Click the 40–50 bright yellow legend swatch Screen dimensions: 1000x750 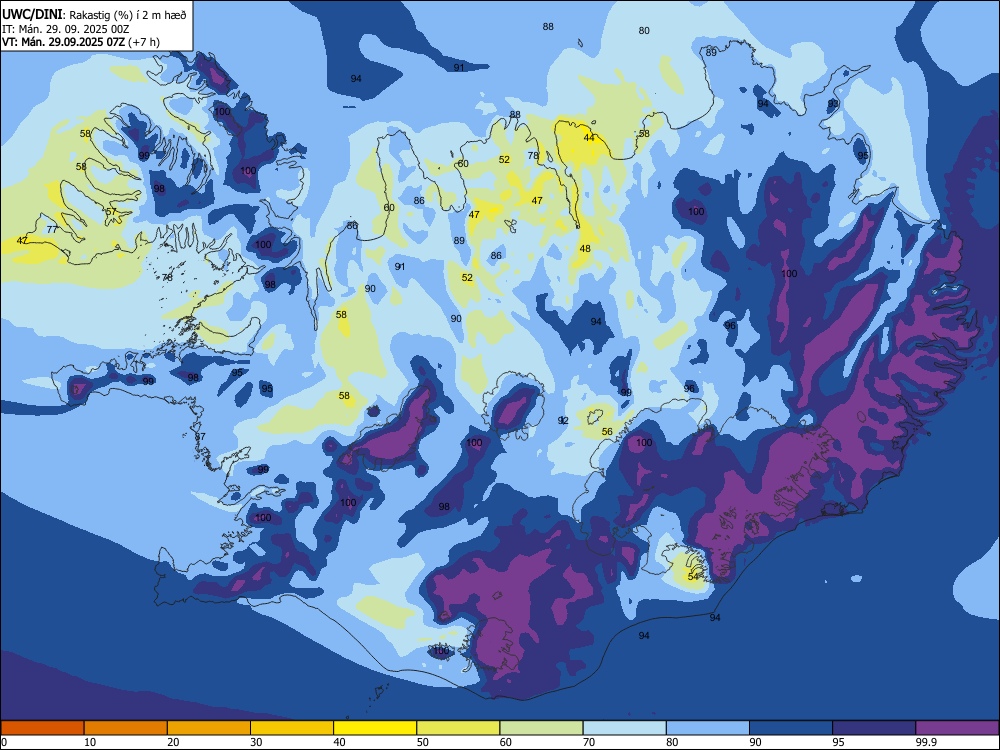(x=375, y=728)
